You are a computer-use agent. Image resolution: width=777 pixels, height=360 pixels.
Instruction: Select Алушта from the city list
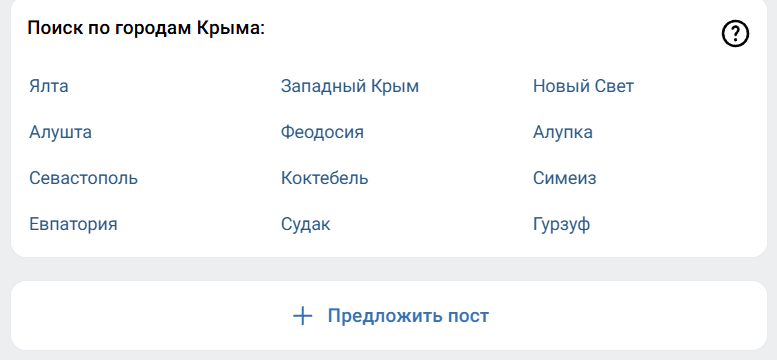pos(60,132)
